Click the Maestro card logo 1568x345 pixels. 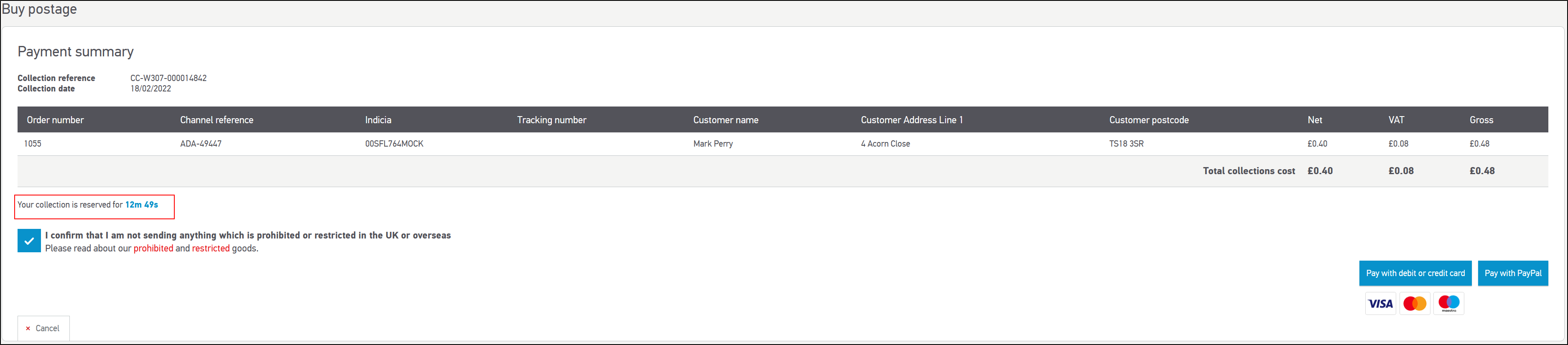click(x=1448, y=303)
